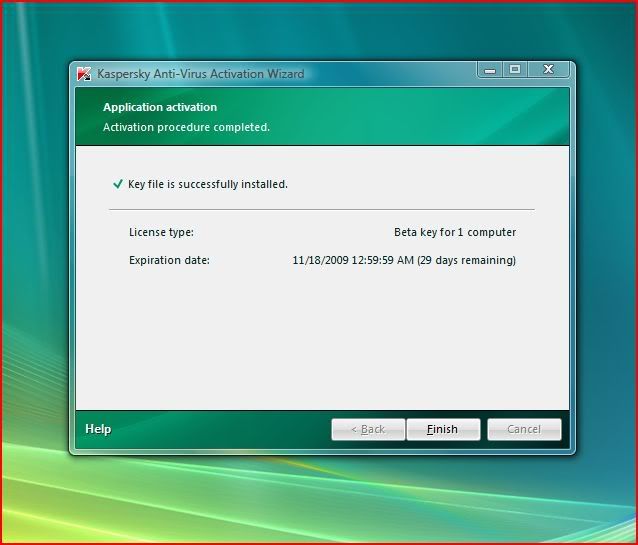This screenshot has width=638, height=545.
Task: Maximize the Activation Wizard window
Action: [x=515, y=70]
